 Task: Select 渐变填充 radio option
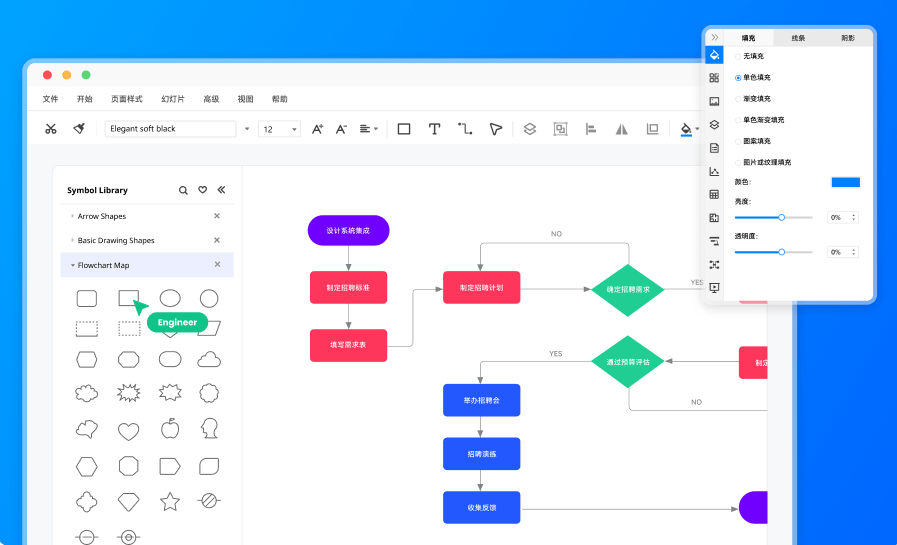(x=738, y=99)
